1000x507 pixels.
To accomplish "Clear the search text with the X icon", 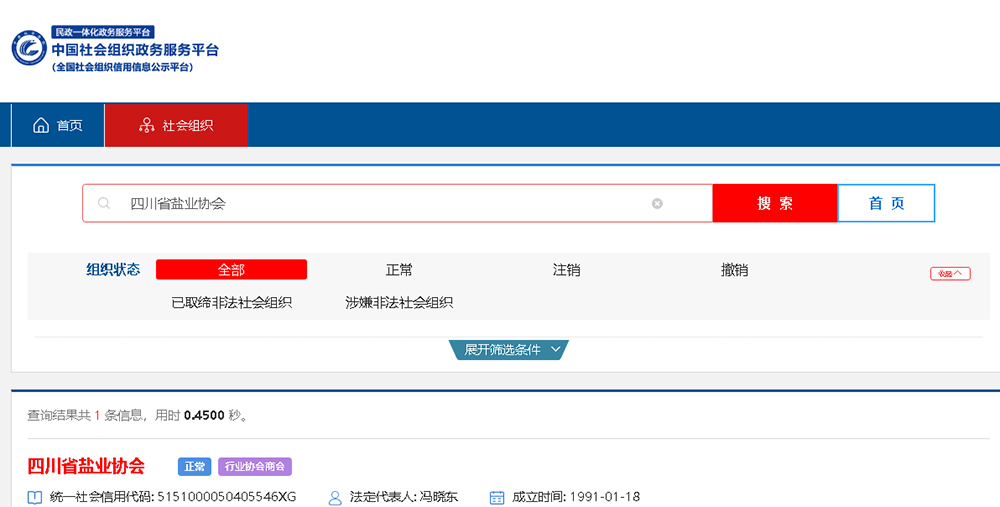I will [x=657, y=203].
